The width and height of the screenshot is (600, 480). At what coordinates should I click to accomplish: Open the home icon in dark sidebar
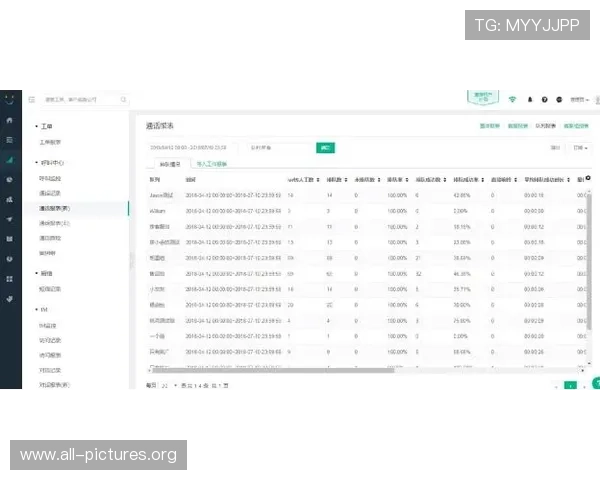click(x=10, y=120)
